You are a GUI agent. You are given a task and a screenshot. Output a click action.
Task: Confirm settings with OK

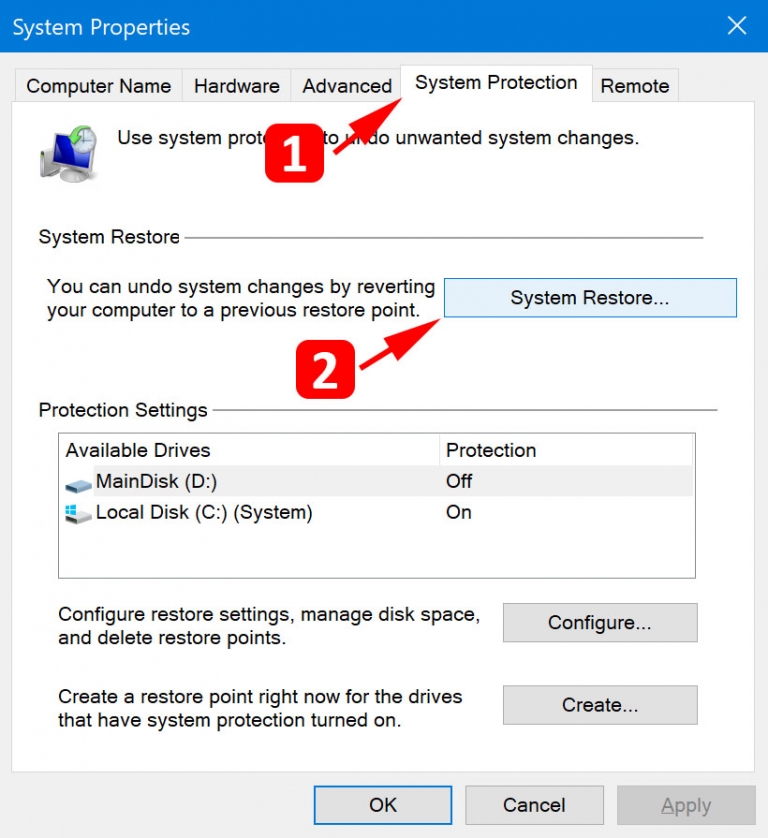pyautogui.click(x=382, y=804)
